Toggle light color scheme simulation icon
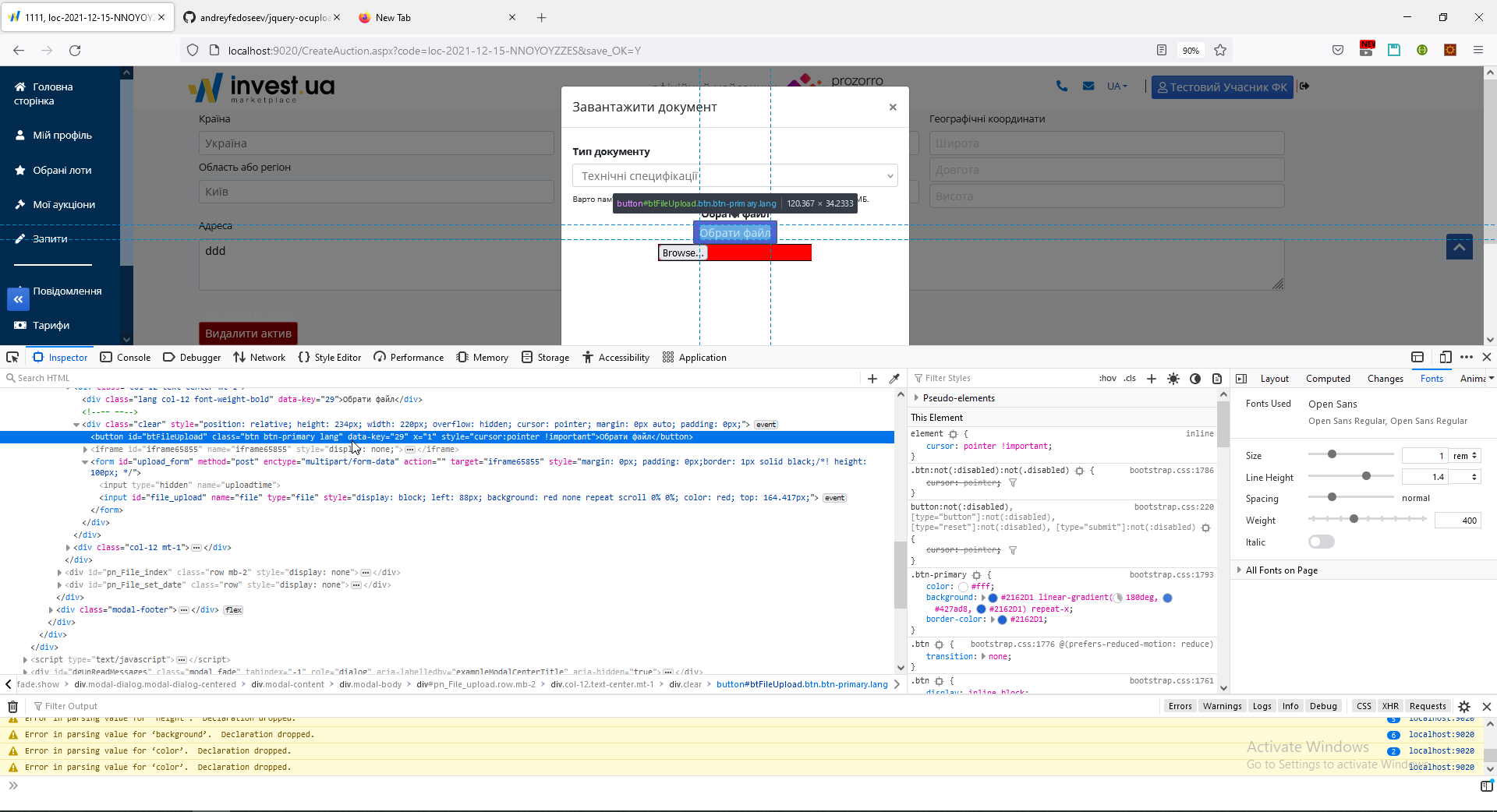1497x812 pixels. [x=1173, y=379]
